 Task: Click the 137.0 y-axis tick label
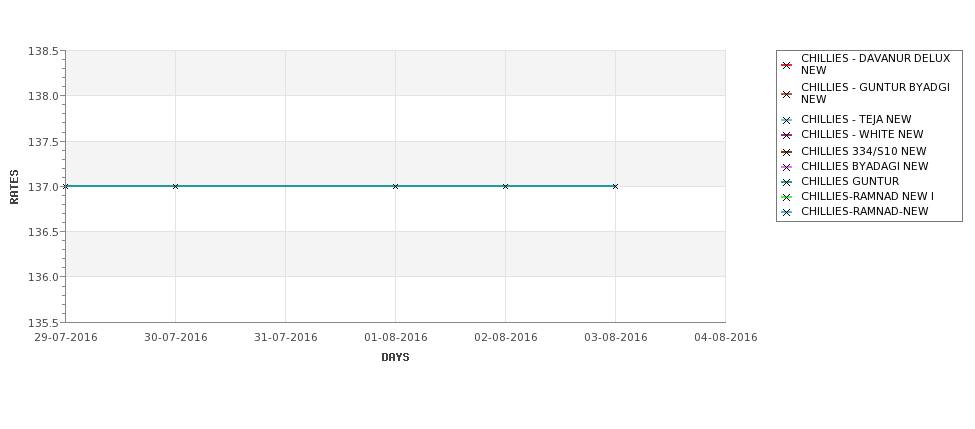43,187
